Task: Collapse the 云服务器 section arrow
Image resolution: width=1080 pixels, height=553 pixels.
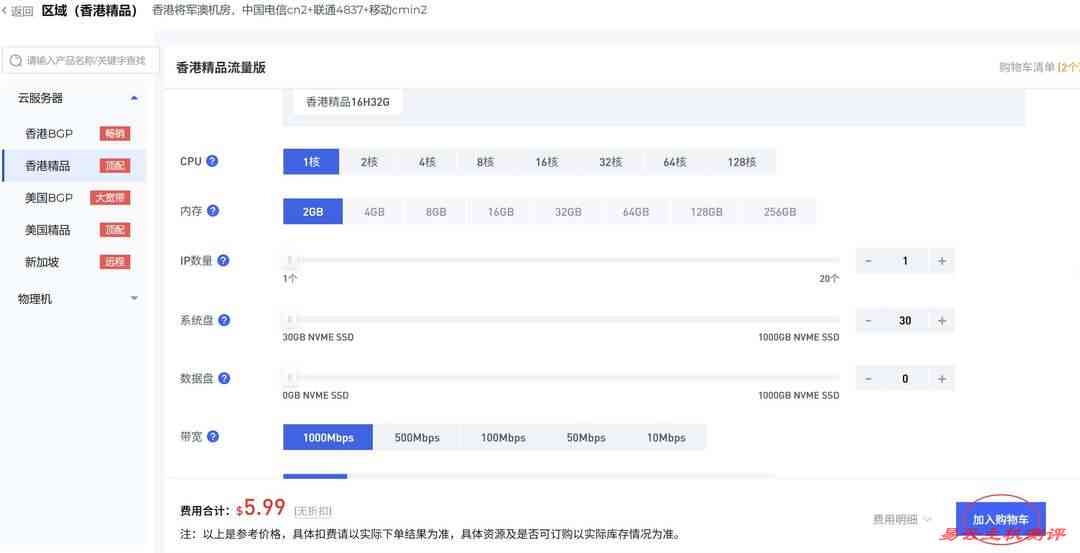Action: coord(134,98)
